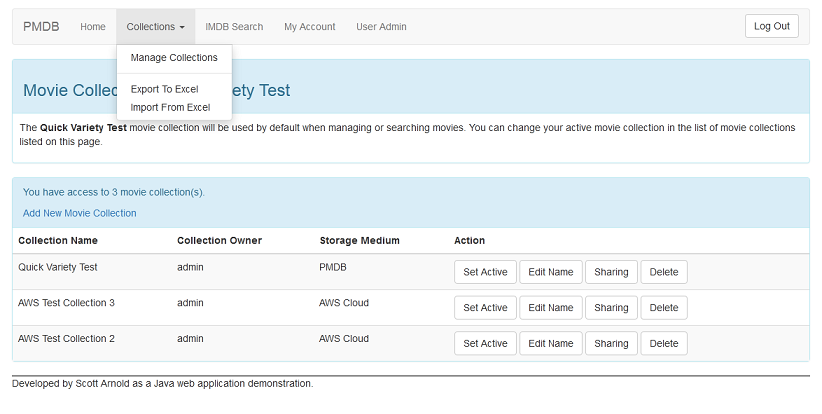The height and width of the screenshot is (414, 822).
Task: Edit name of Quick Variety Test
Action: pyautogui.click(x=550, y=272)
